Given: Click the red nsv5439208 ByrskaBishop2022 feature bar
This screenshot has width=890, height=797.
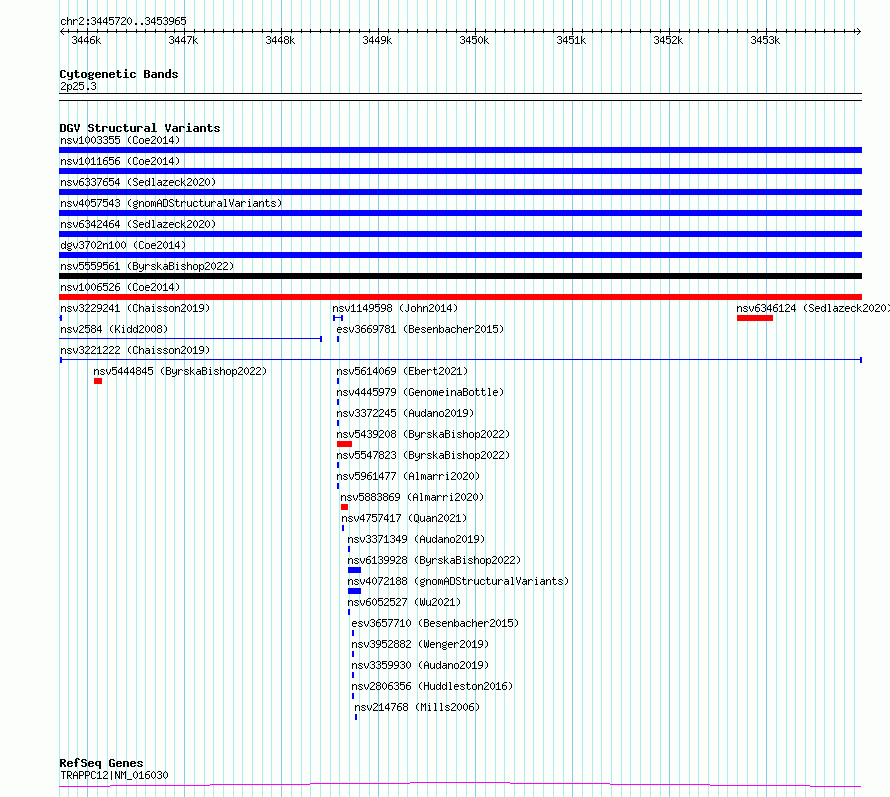Looking at the screenshot, I should click(x=345, y=444).
